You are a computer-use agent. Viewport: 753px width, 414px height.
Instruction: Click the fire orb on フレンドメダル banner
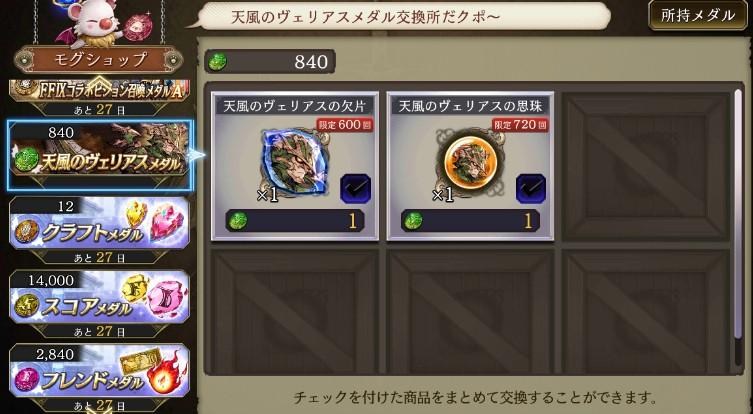pyautogui.click(x=166, y=373)
